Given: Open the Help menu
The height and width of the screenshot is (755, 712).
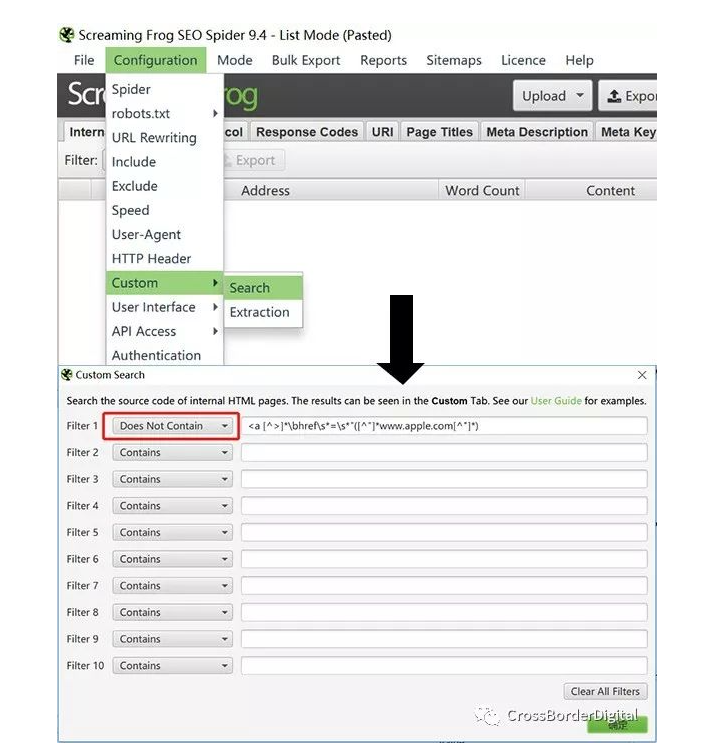Looking at the screenshot, I should click(x=579, y=60).
